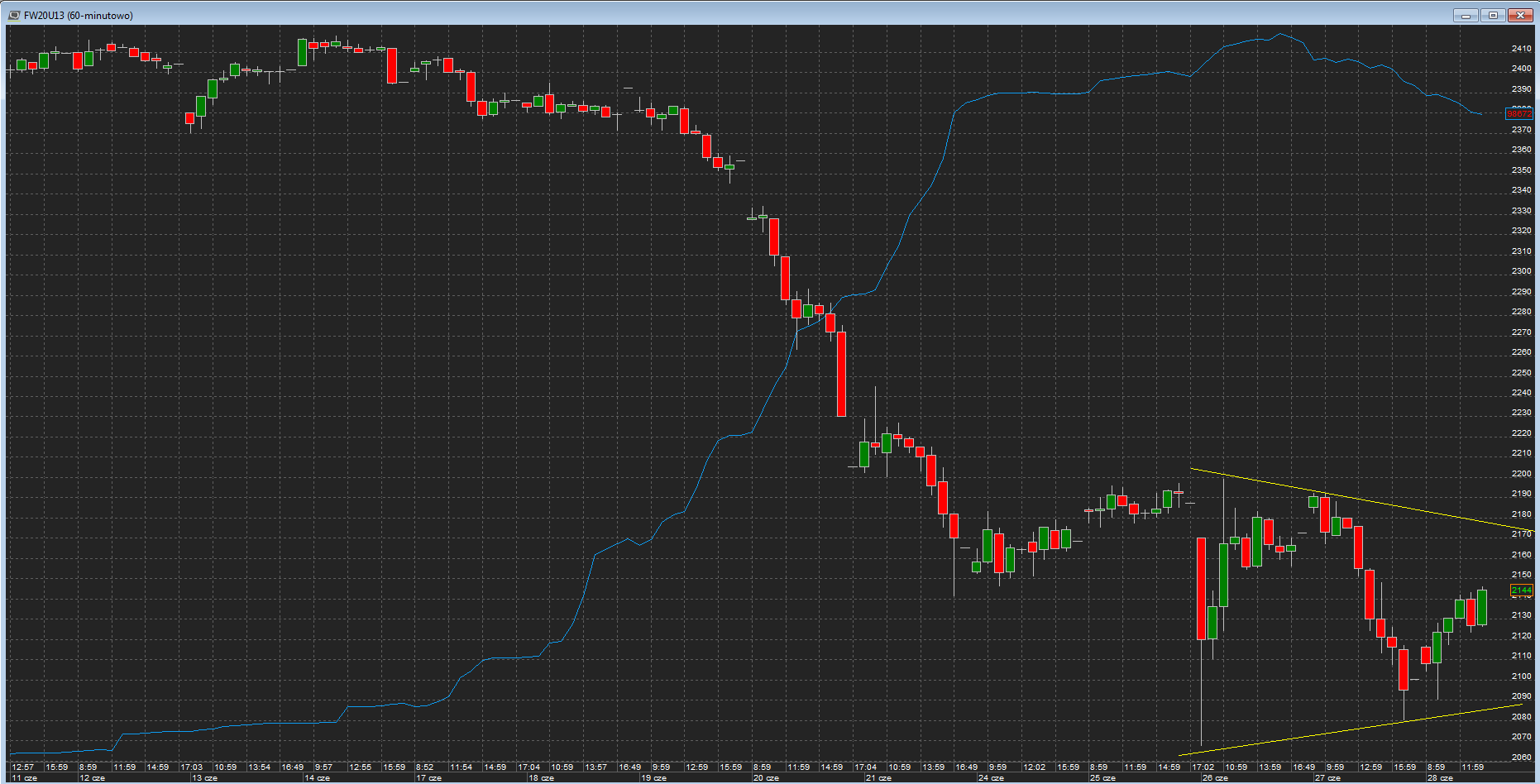Click the '20 cze' date on time axis
This screenshot has width=1540, height=784.
pyautogui.click(x=766, y=778)
